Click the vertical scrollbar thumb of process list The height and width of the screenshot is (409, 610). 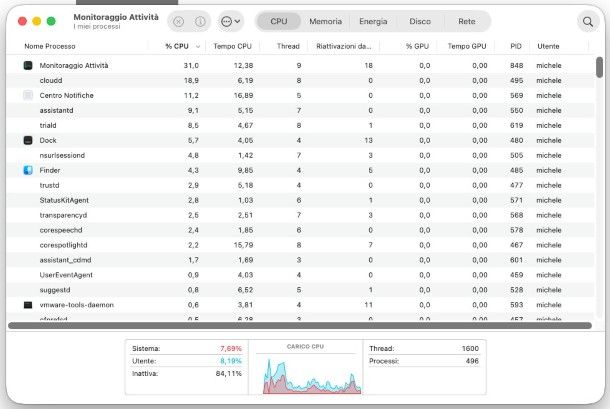click(x=599, y=67)
